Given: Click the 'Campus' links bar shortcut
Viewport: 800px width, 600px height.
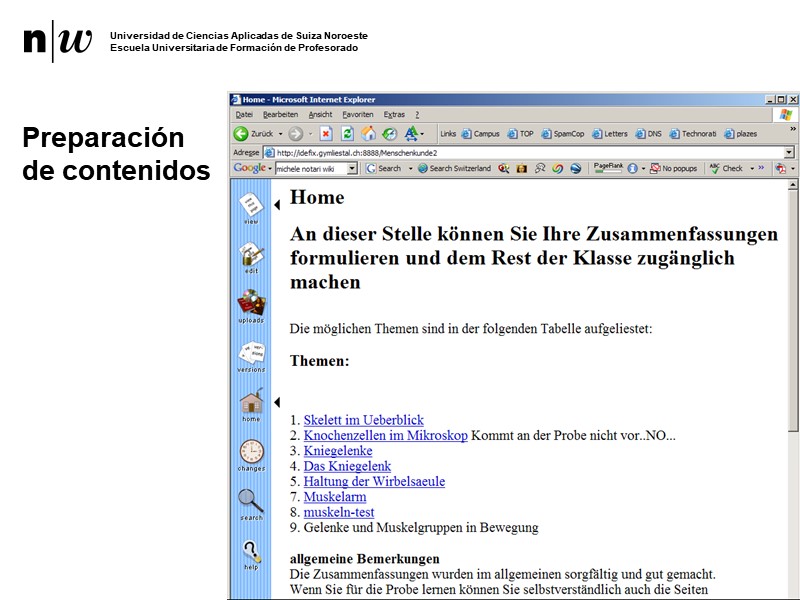Looking at the screenshot, I should pos(480,134).
